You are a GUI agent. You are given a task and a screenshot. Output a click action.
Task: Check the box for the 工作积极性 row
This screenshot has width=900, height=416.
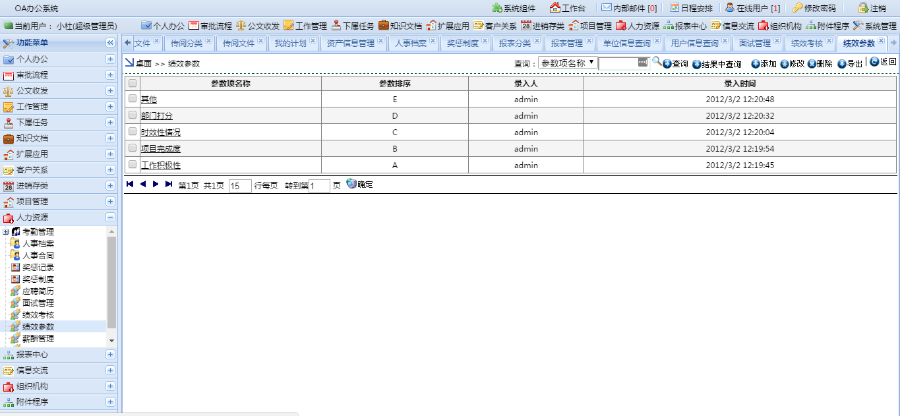[x=133, y=164]
